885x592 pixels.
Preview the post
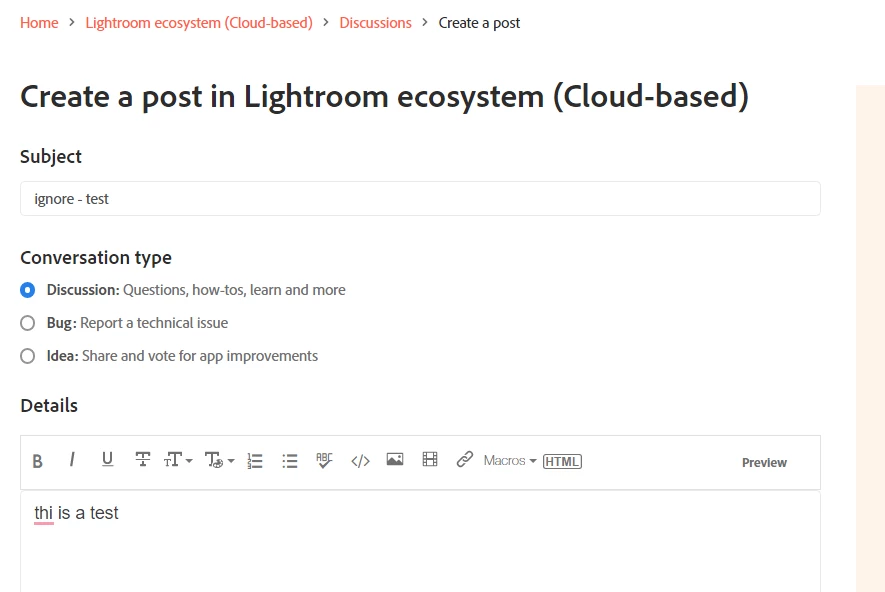coord(764,462)
